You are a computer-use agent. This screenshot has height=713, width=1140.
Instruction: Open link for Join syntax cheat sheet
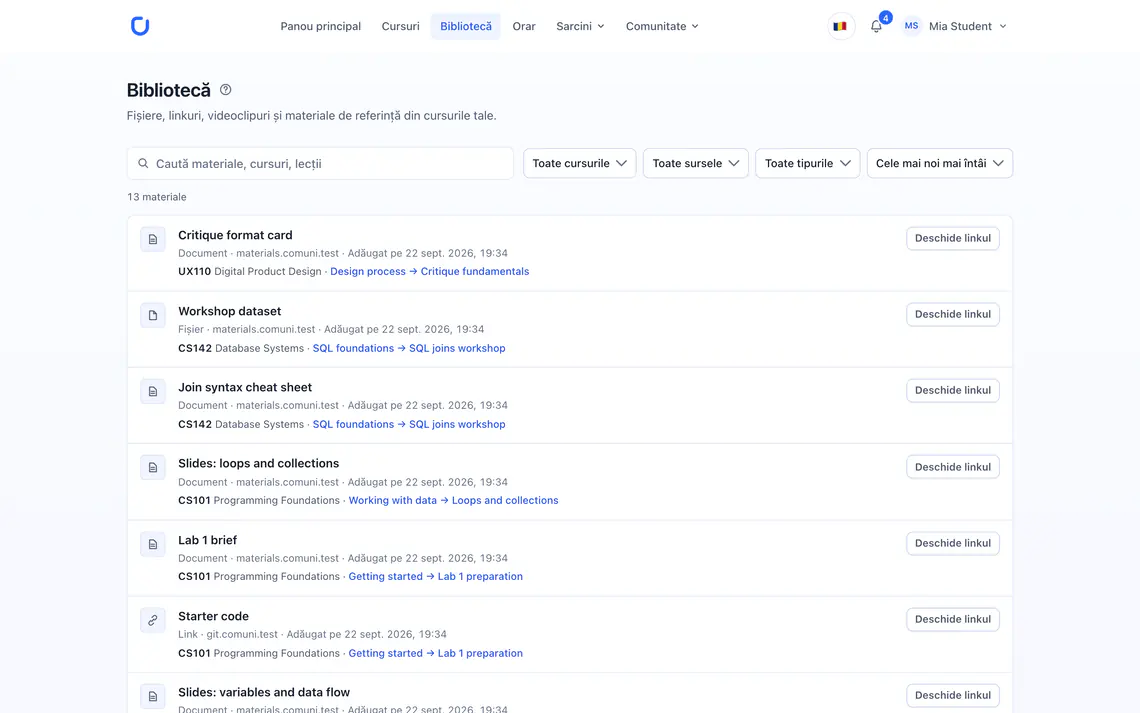(952, 390)
